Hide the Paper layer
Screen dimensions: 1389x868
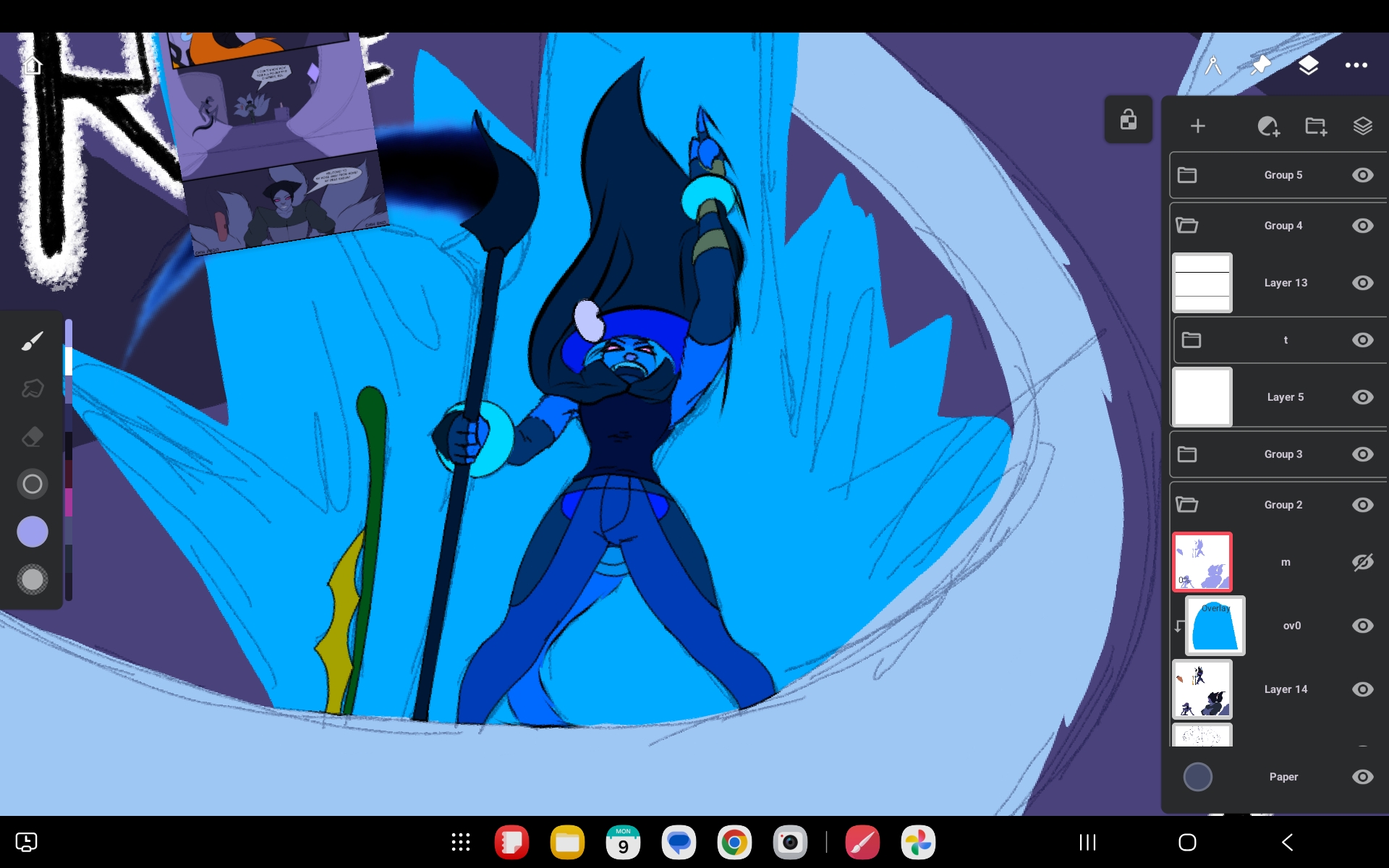[1362, 777]
